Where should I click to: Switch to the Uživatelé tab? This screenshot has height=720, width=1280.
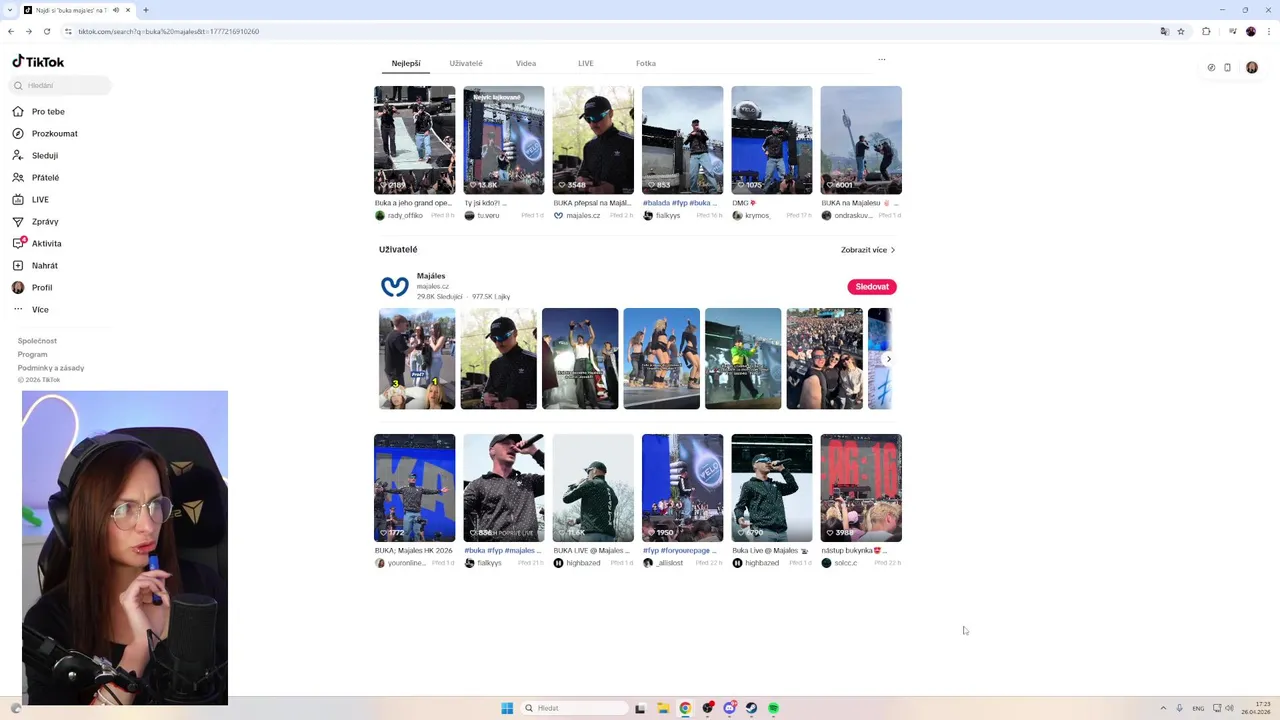point(466,63)
